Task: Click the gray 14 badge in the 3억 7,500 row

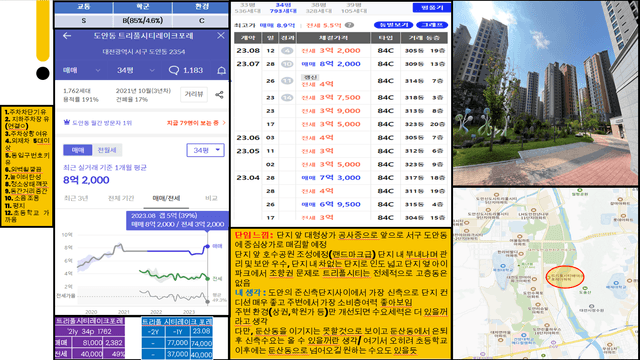Action: pyautogui.click(x=287, y=98)
